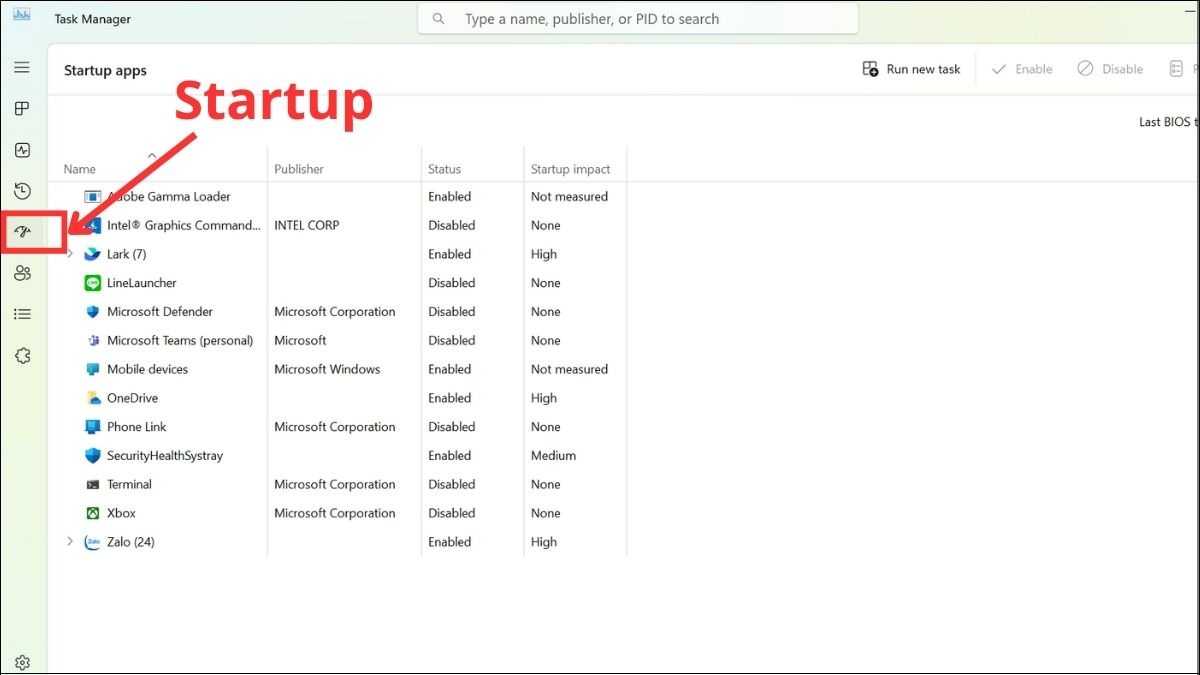Click the OneDrive folder icon

coord(93,398)
